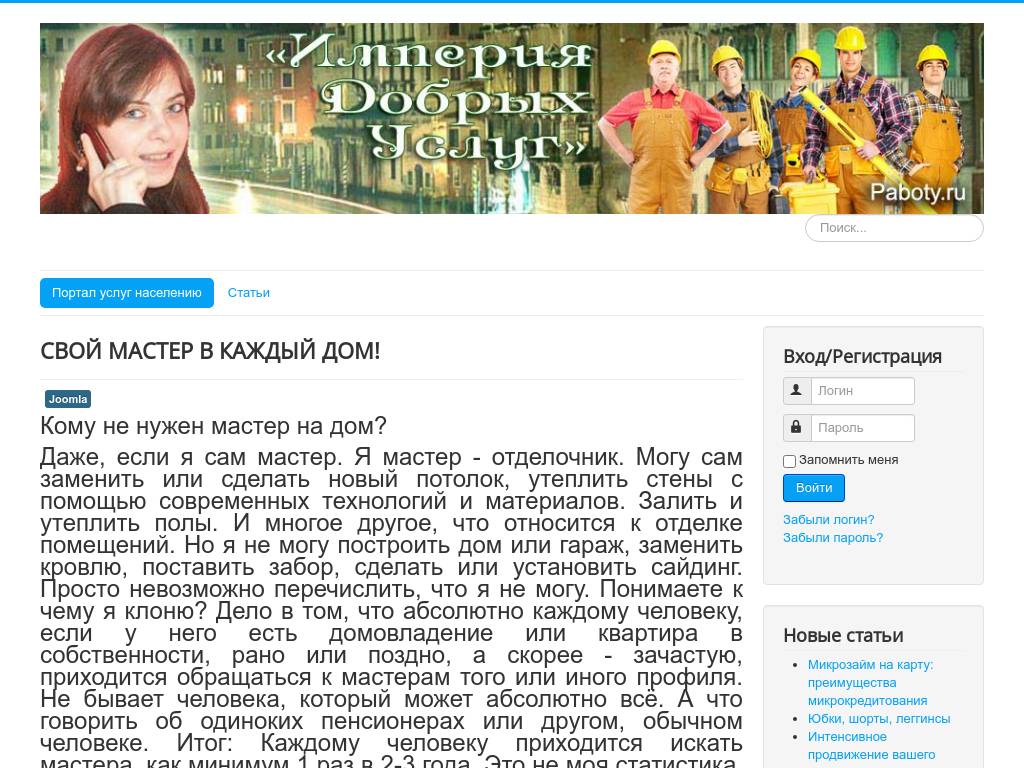
Task: Open the article СВОЙ МАСТЕР В КАЖДЫЙ ДОМ!
Action: [209, 351]
